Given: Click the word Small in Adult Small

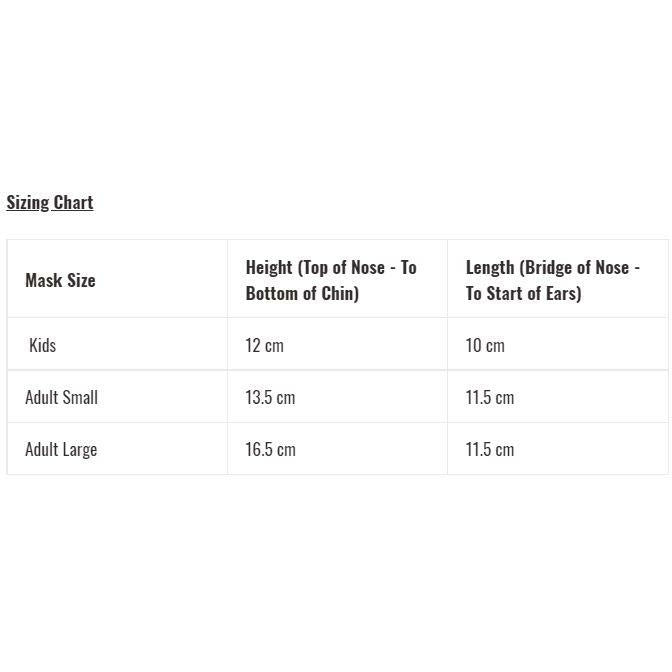Looking at the screenshot, I should click(79, 397).
